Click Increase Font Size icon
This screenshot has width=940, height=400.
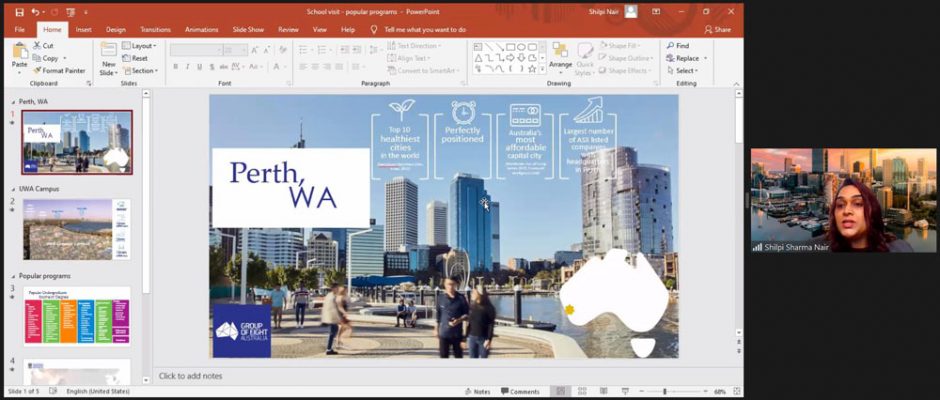(255, 50)
